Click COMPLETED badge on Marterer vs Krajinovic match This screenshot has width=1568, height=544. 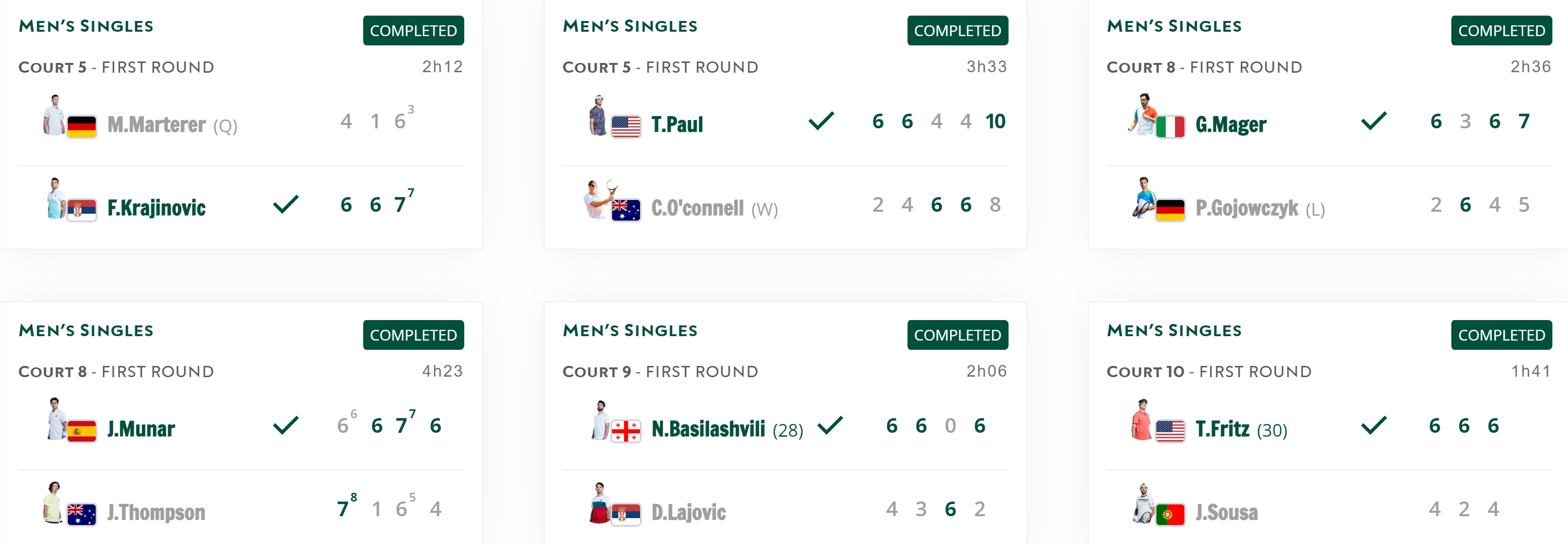(x=413, y=30)
